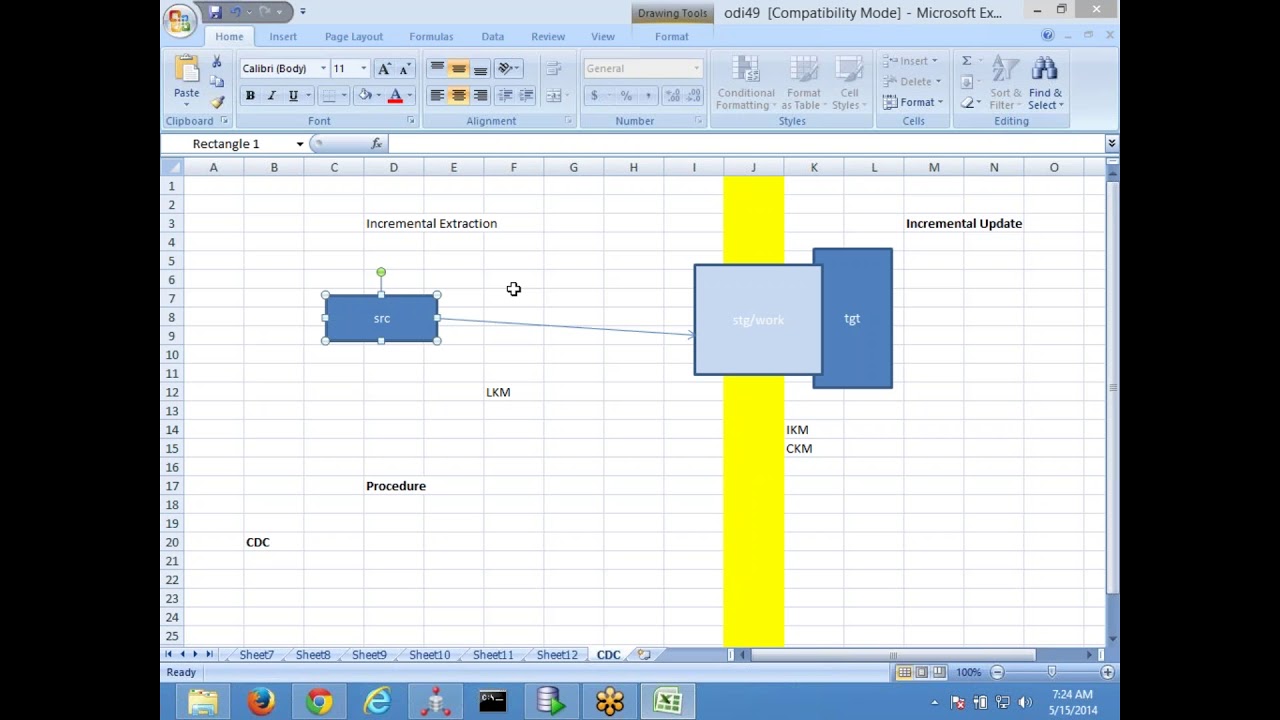Click the Fill down icon in Editing
Screen dimensions: 1280x720
pos(966,82)
